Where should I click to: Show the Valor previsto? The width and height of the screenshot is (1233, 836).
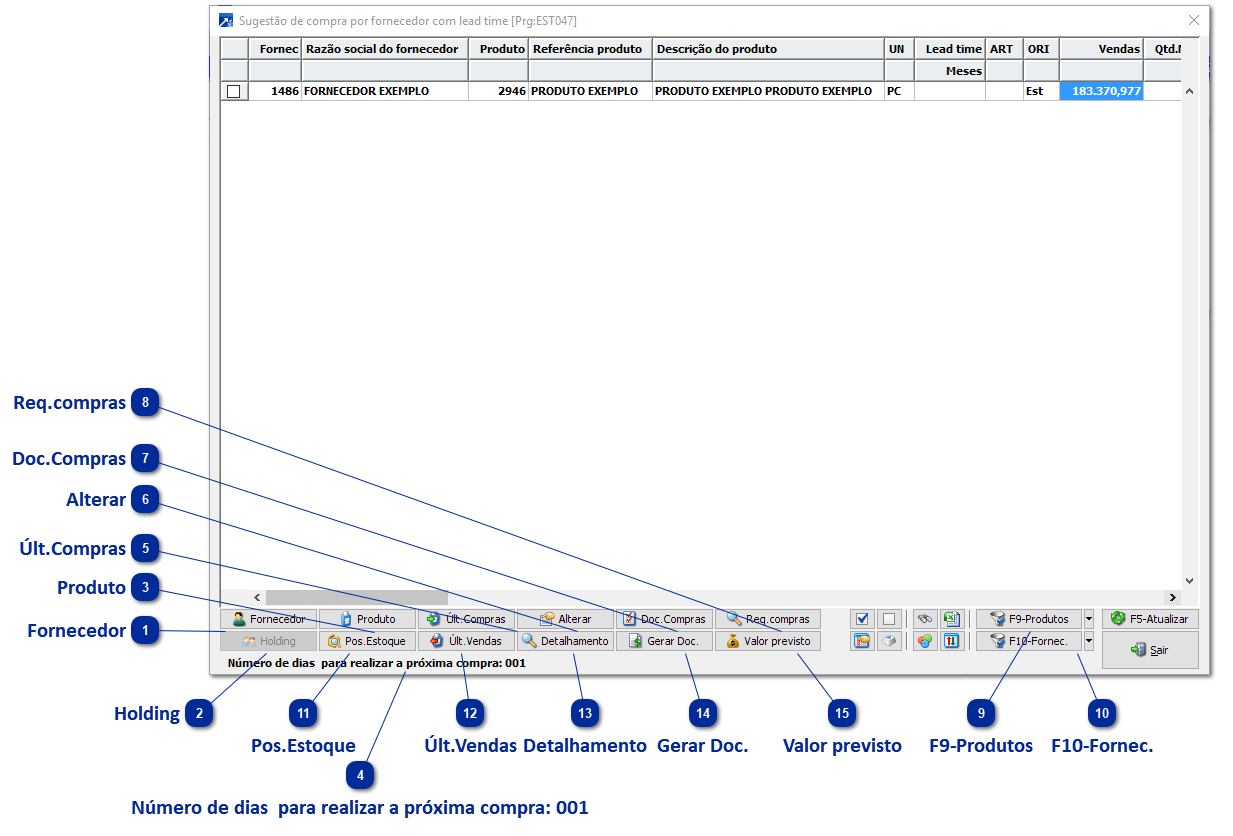pos(768,641)
